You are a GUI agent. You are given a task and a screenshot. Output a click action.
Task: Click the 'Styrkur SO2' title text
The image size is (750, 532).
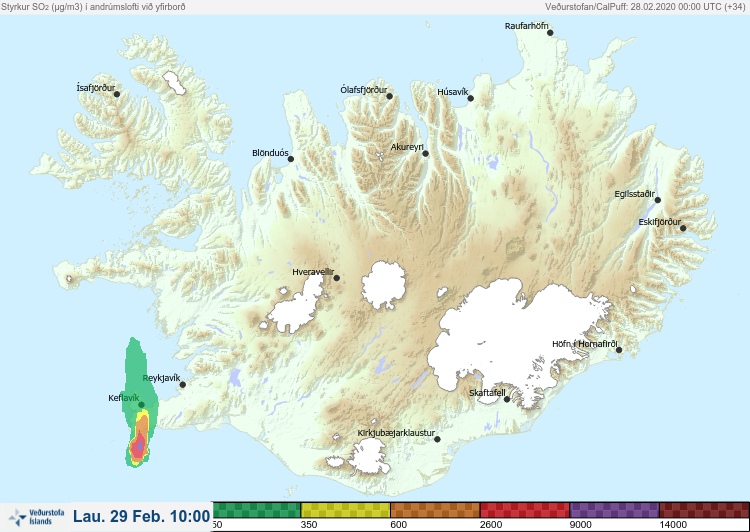pos(93,7)
